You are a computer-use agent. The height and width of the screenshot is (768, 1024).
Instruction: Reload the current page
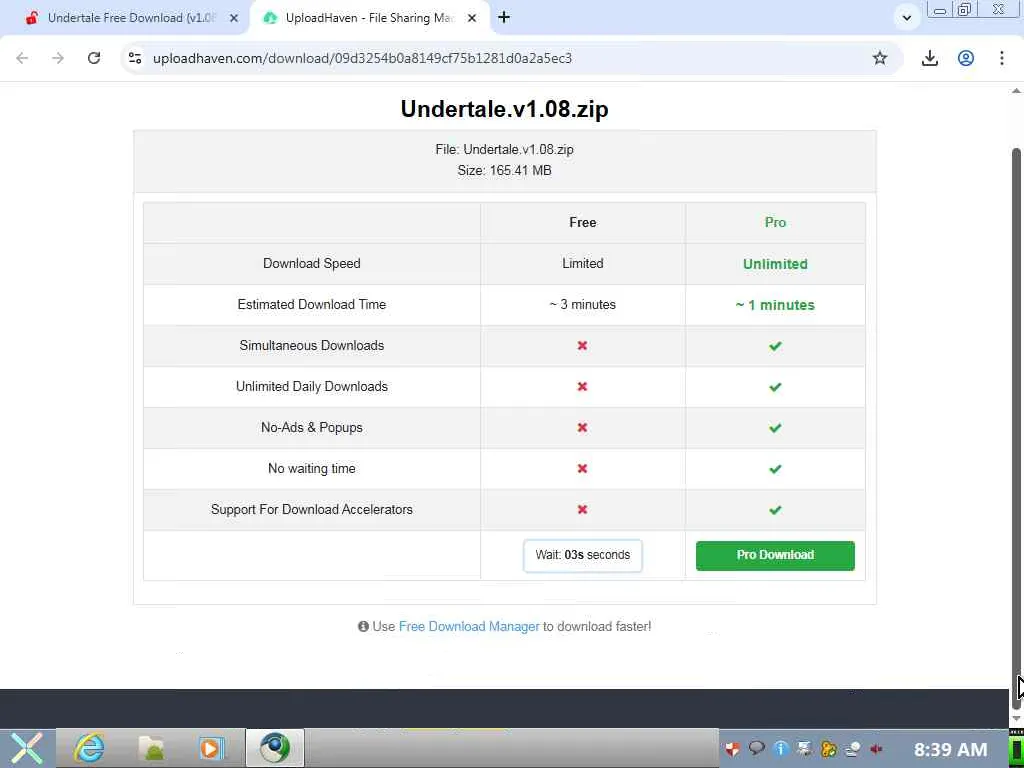tap(94, 58)
